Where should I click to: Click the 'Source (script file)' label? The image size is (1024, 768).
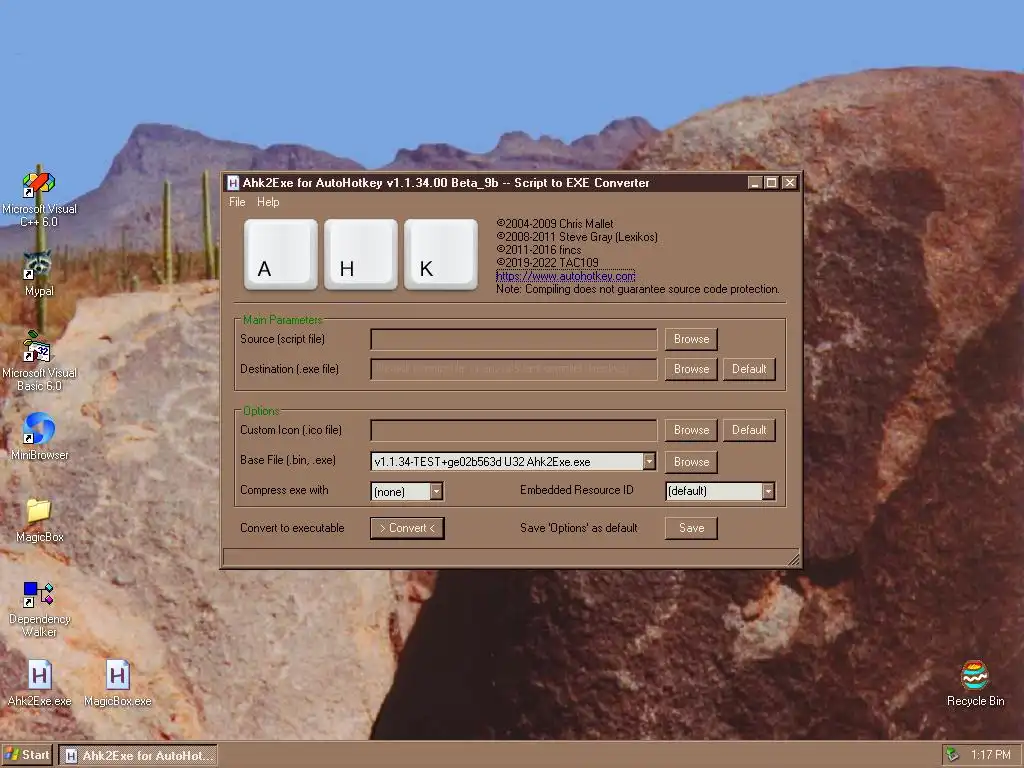[282, 339]
